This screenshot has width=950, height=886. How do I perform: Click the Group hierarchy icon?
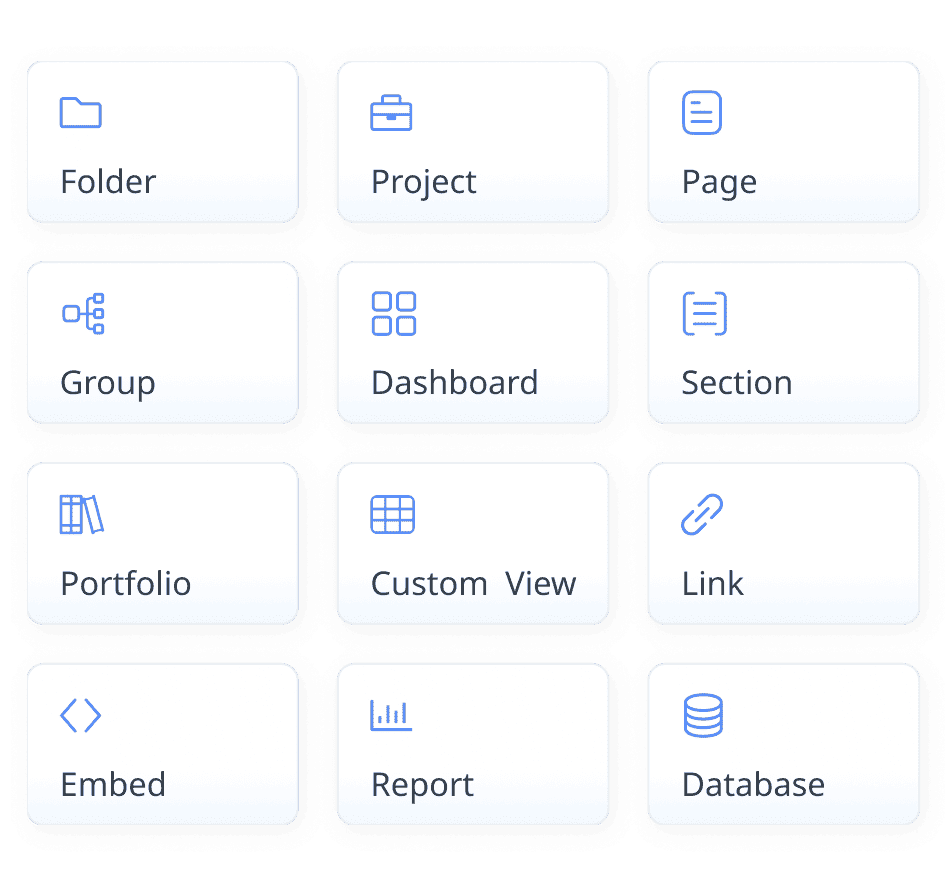(83, 314)
